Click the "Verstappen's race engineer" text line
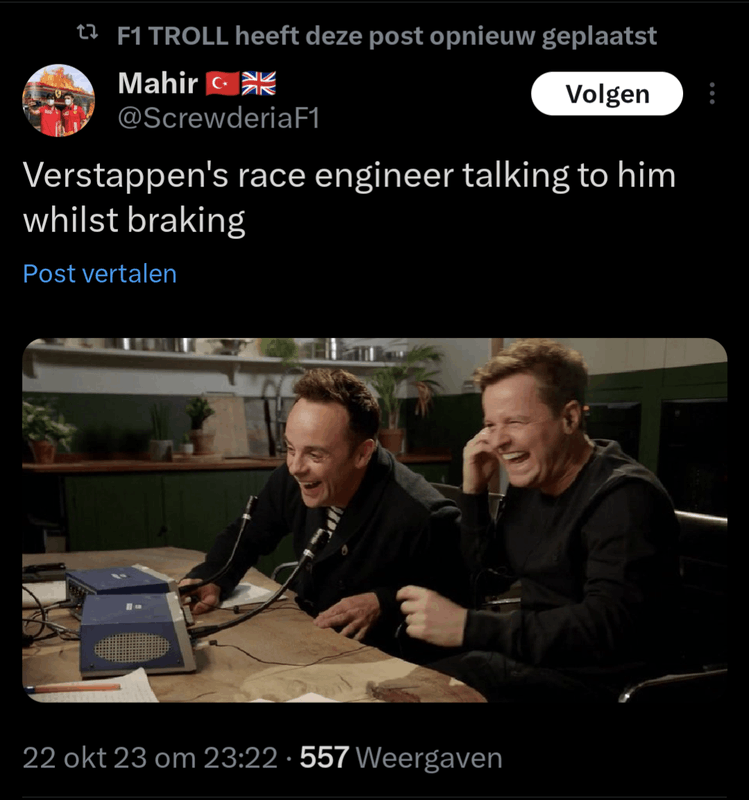The image size is (749, 800). [x=349, y=176]
